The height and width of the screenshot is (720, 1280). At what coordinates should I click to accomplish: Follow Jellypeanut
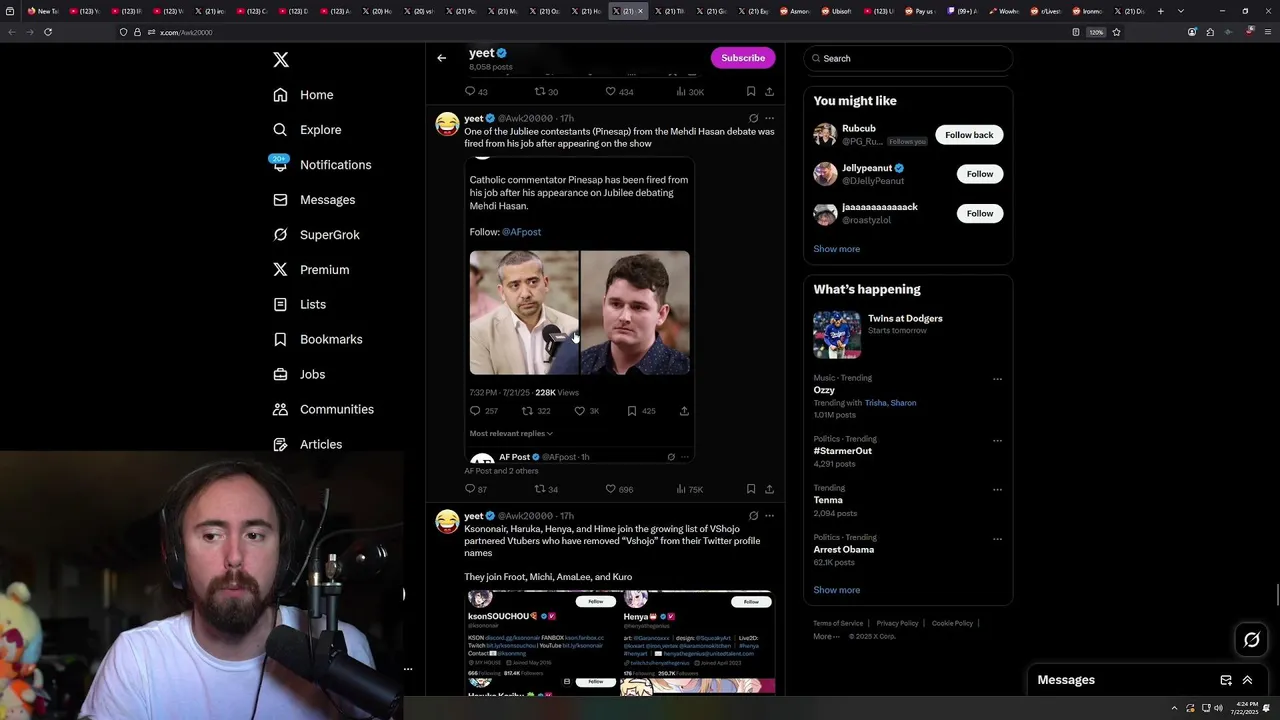tap(980, 174)
